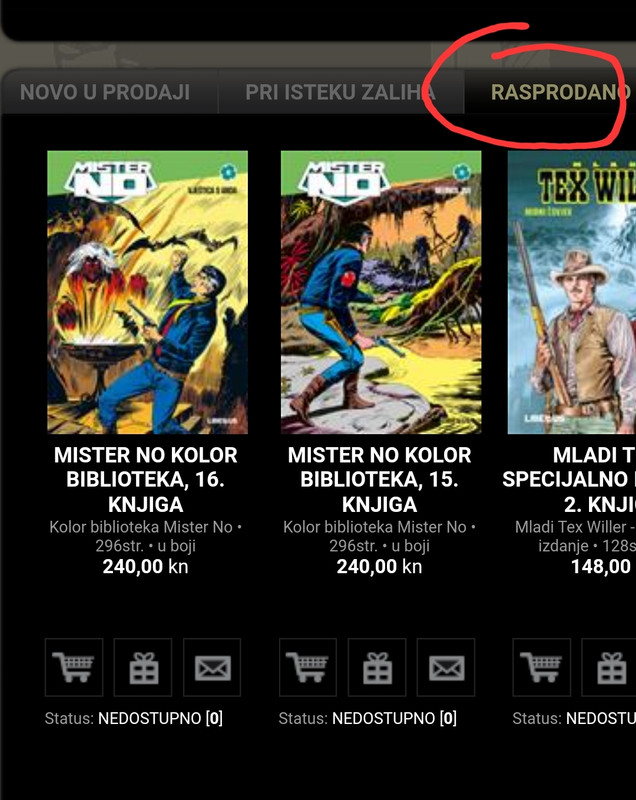
Task: Switch to NOVO U PRODAJI tab
Action: [x=105, y=92]
